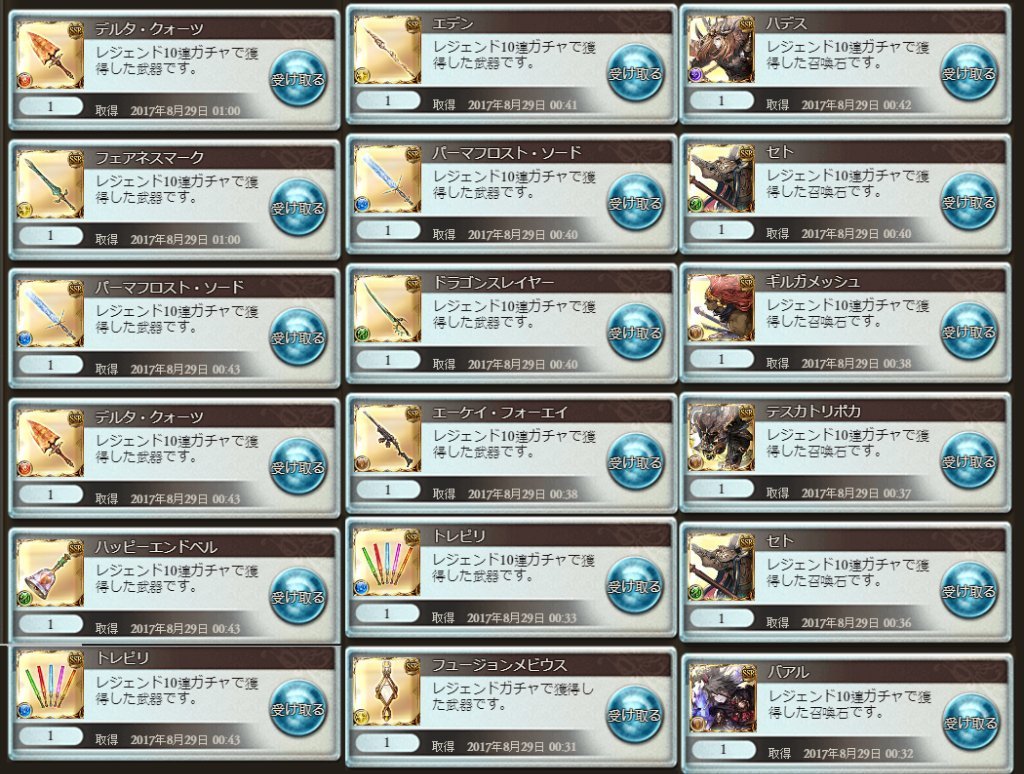The height and width of the screenshot is (774, 1024).
Task: Click the Dragon Slayer item title
Action: tap(493, 282)
